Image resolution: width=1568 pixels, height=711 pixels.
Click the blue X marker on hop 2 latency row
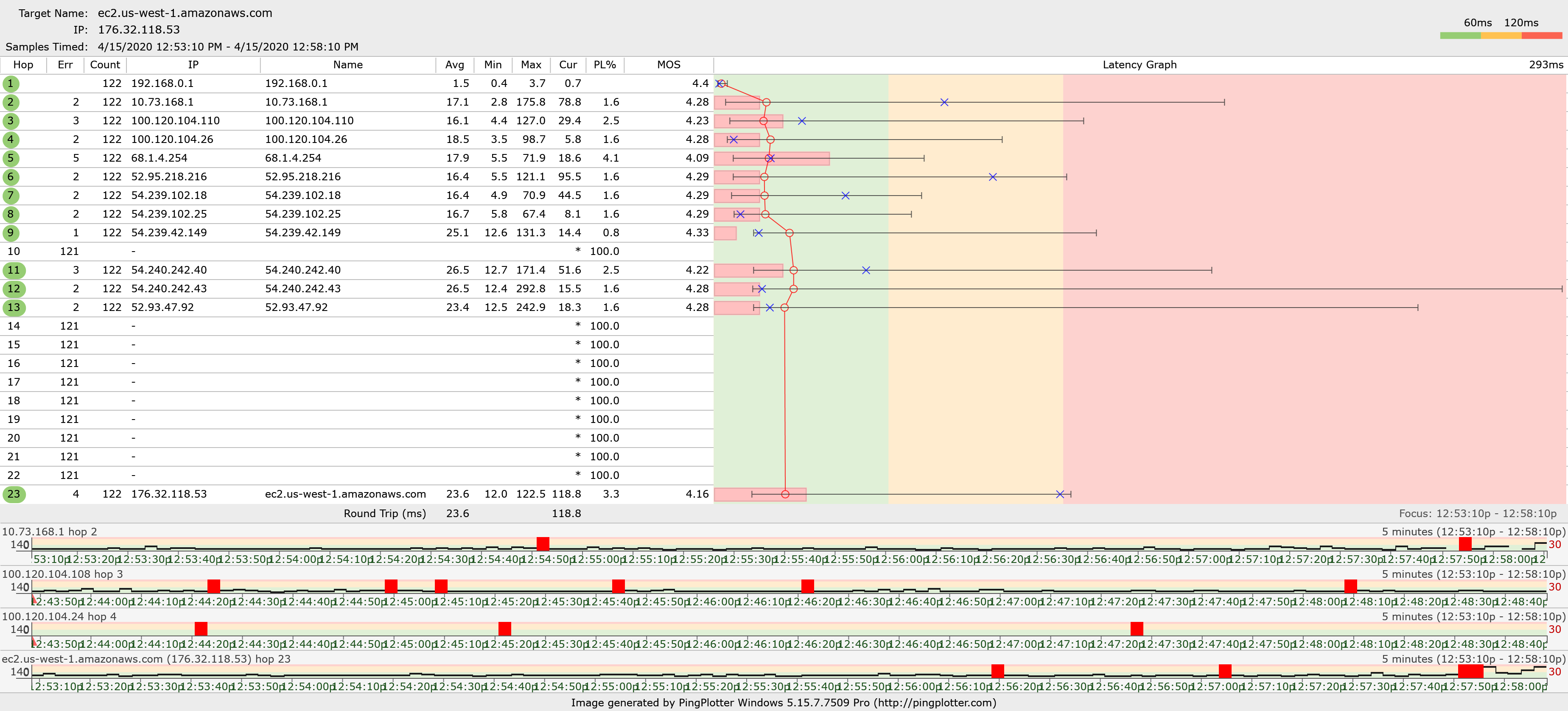click(944, 102)
